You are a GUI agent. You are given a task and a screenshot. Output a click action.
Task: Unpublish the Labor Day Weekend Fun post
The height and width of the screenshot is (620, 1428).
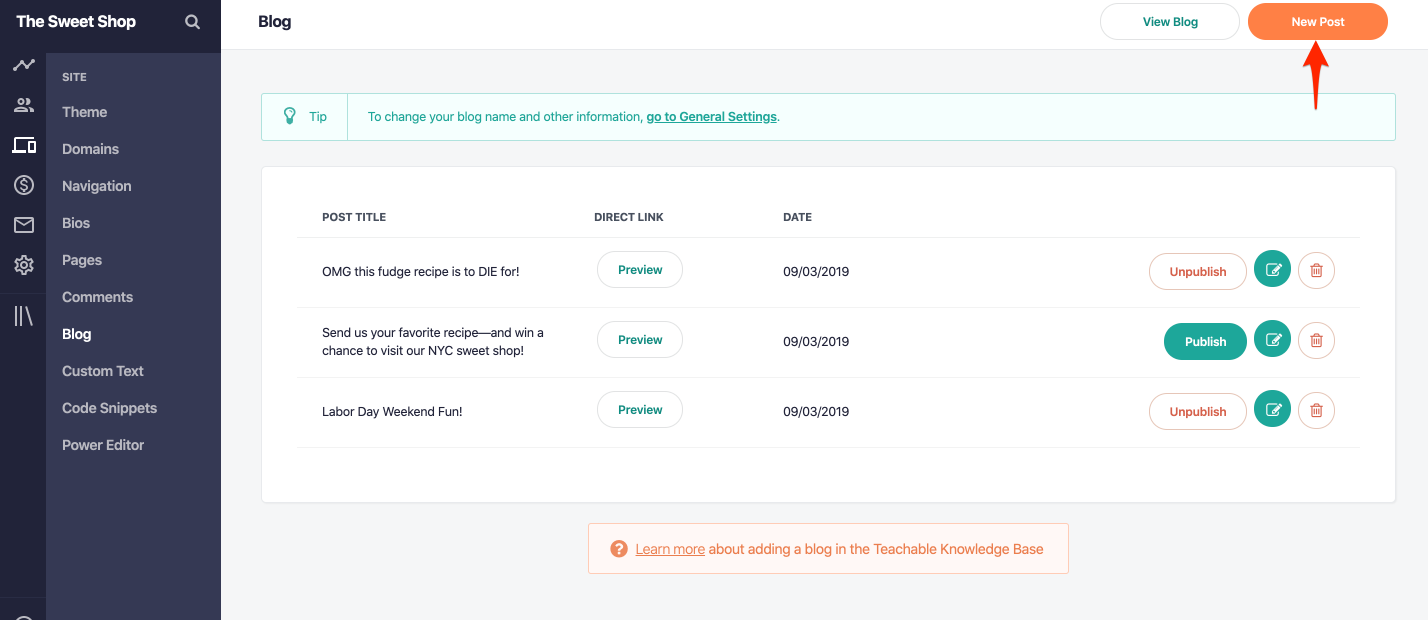[x=1198, y=411]
